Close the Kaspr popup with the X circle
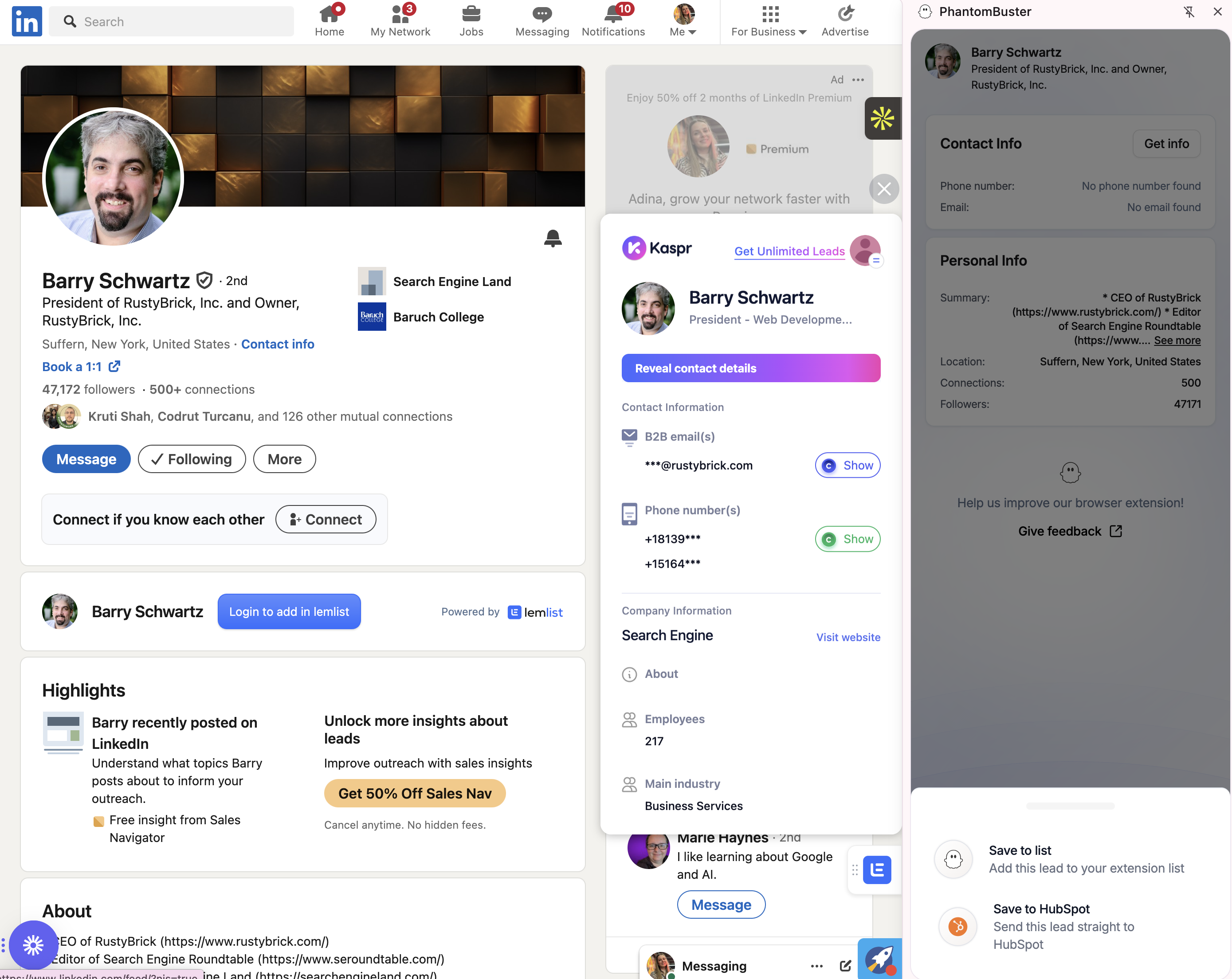Screen dimensions: 1232x979 884,189
